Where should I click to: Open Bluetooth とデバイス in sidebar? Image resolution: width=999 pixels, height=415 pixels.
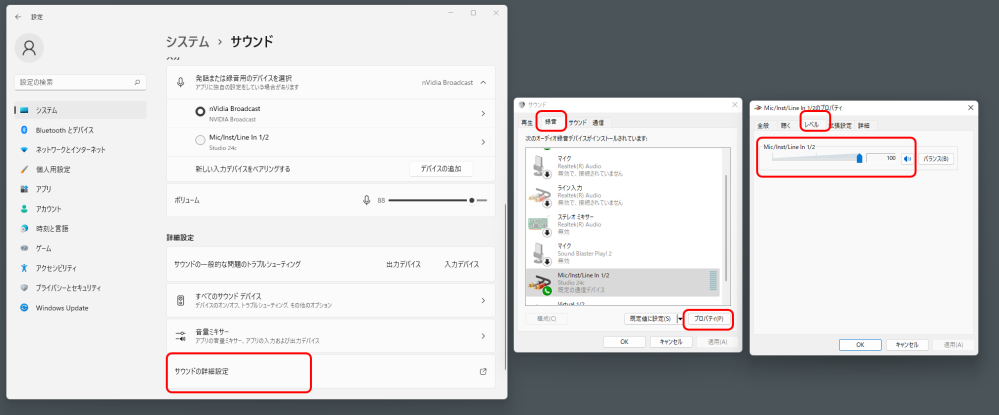click(x=64, y=130)
